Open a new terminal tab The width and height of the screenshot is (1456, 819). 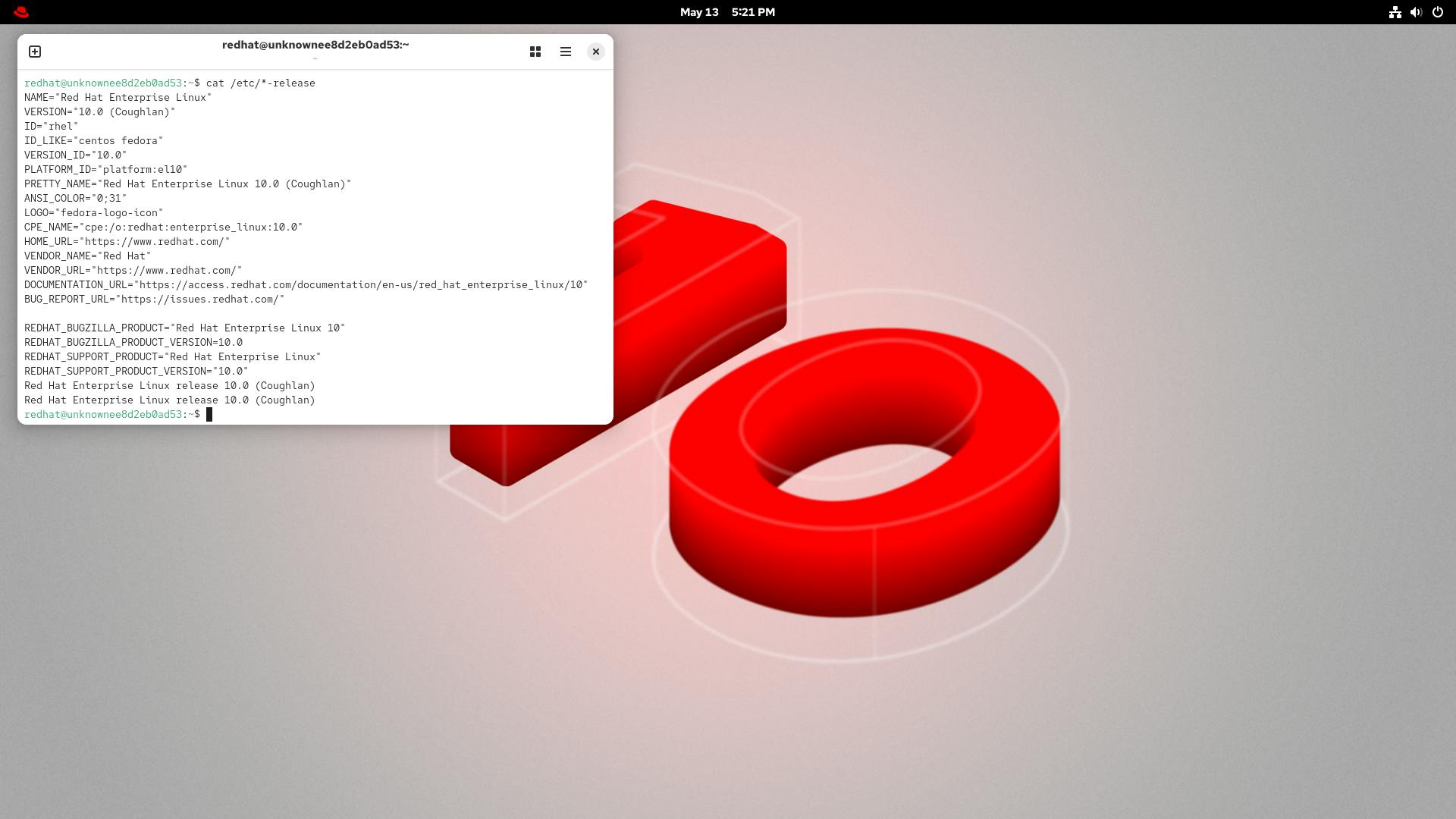pyautogui.click(x=35, y=52)
